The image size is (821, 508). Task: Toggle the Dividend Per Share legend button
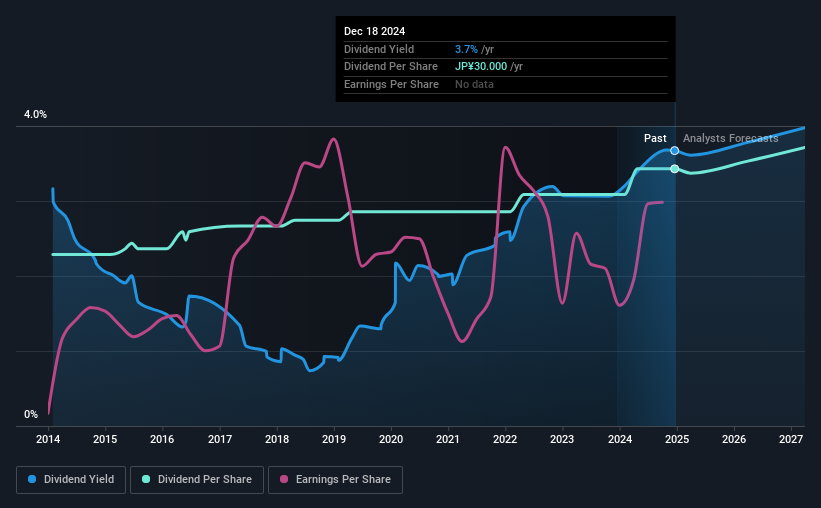[197, 480]
